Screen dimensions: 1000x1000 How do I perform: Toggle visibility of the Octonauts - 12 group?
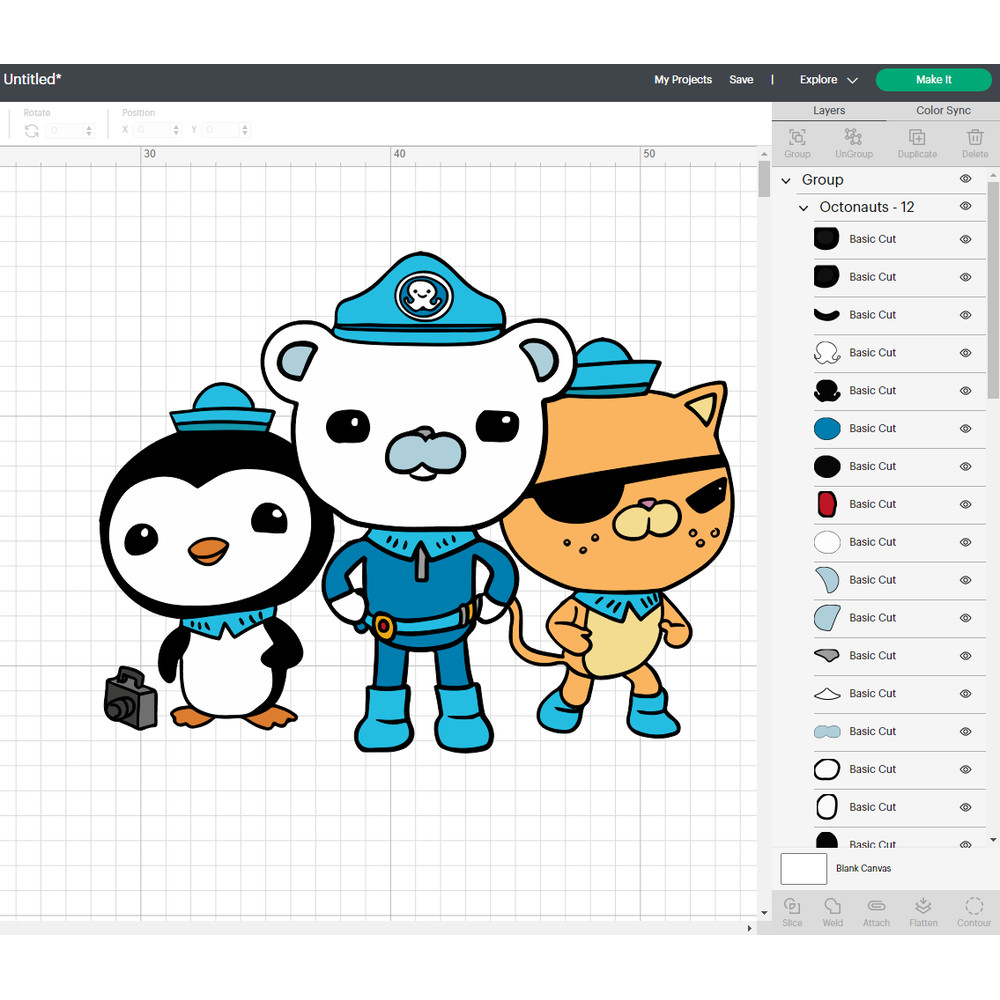point(966,207)
